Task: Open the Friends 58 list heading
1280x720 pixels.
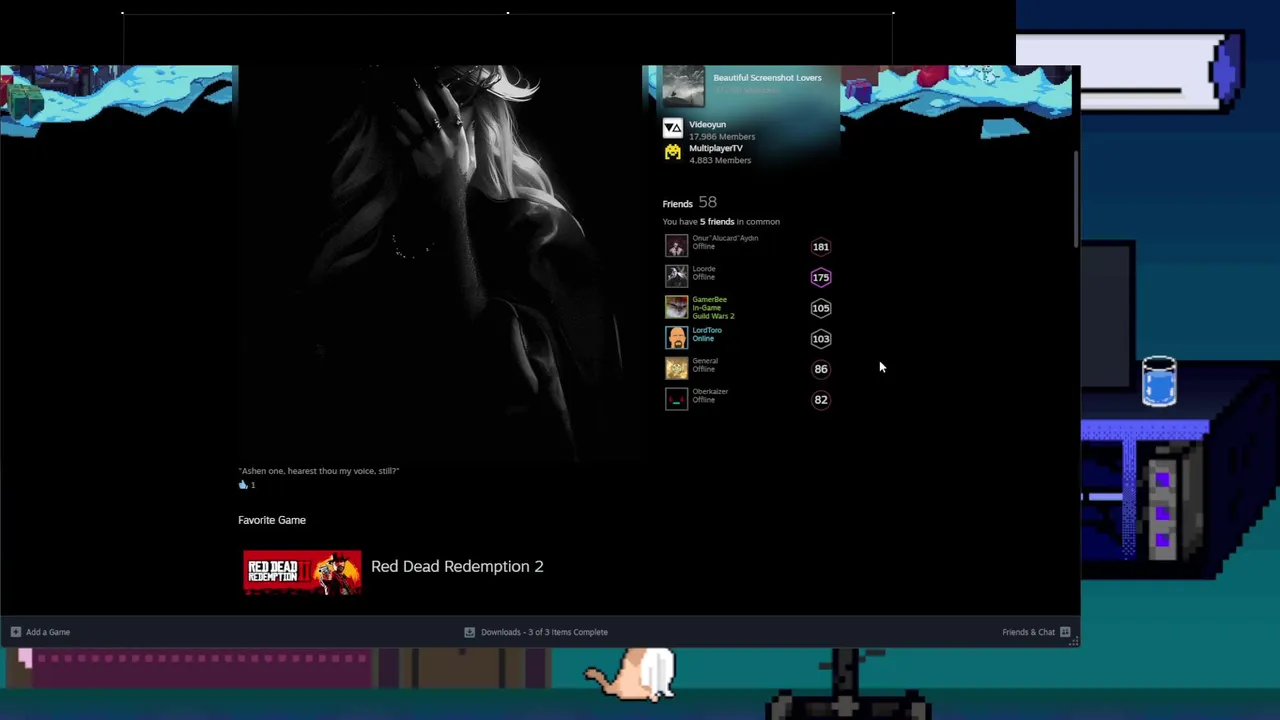Action: 689,203
